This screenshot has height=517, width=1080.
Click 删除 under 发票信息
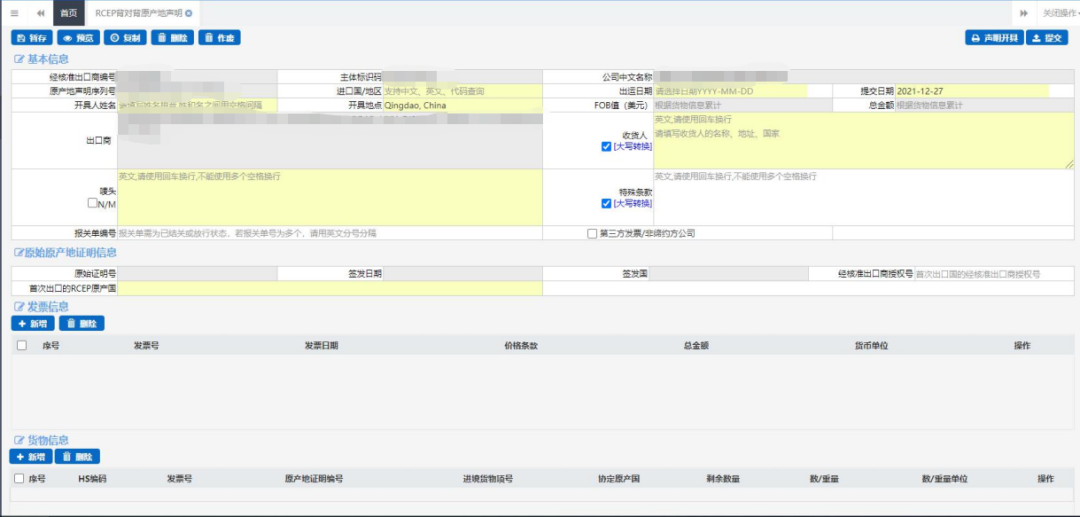(81, 324)
